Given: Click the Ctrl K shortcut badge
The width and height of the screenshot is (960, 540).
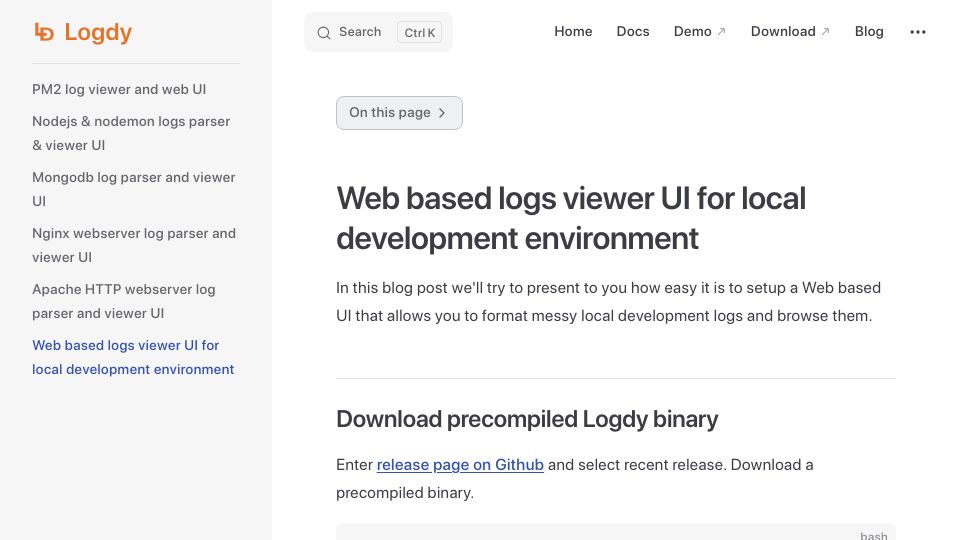Looking at the screenshot, I should coord(419,32).
